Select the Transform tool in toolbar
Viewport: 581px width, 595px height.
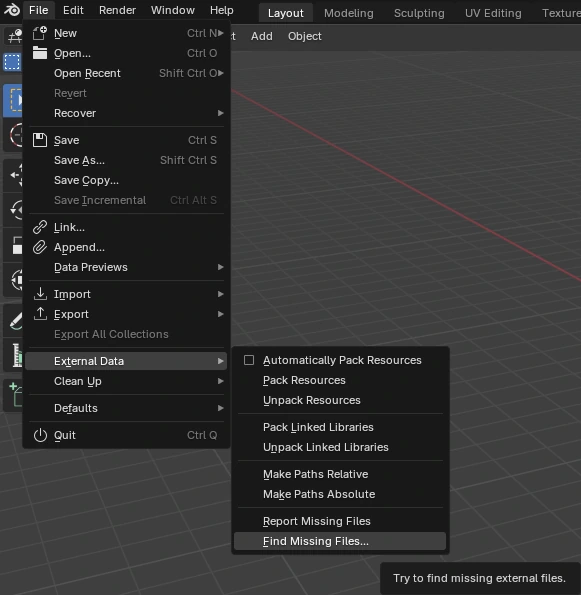(x=13, y=280)
